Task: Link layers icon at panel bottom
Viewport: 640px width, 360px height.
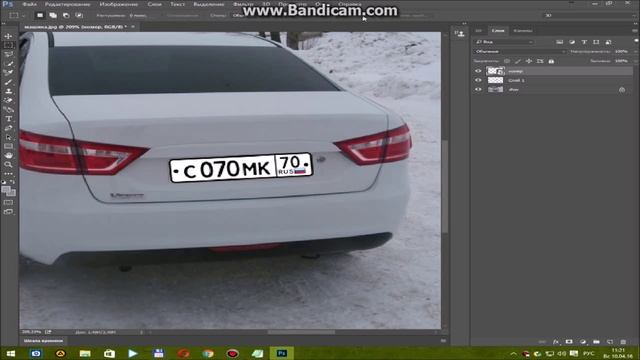Action: pyautogui.click(x=542, y=342)
